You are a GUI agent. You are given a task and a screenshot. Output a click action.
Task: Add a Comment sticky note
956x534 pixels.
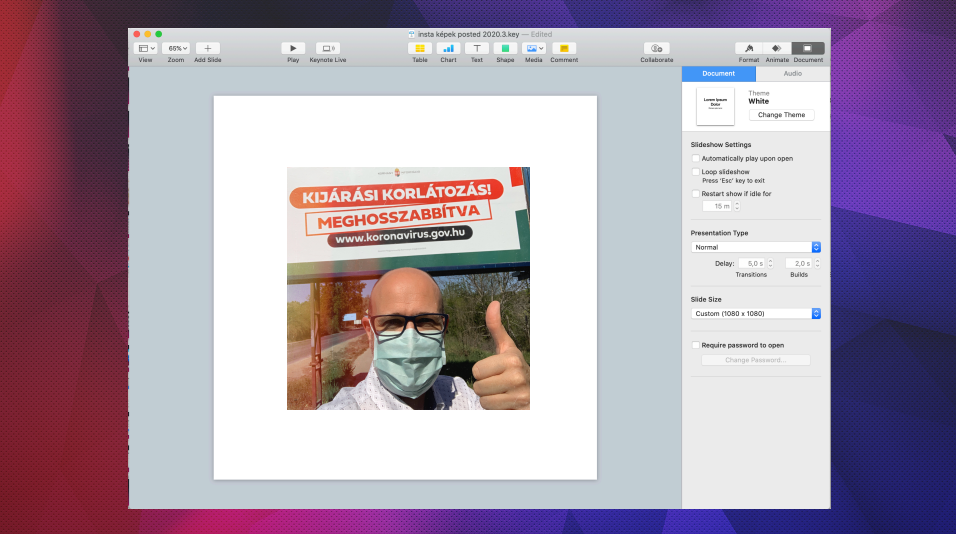[564, 48]
